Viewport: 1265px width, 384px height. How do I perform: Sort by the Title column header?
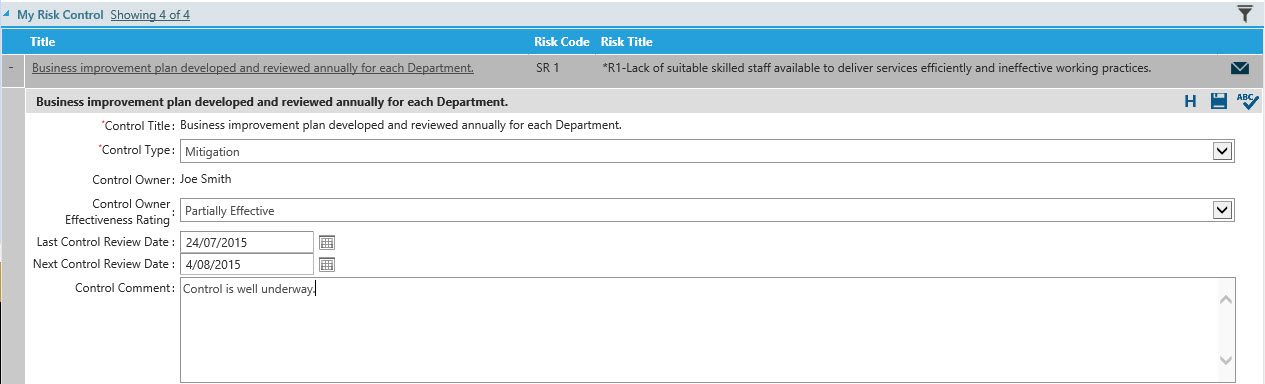[43, 42]
